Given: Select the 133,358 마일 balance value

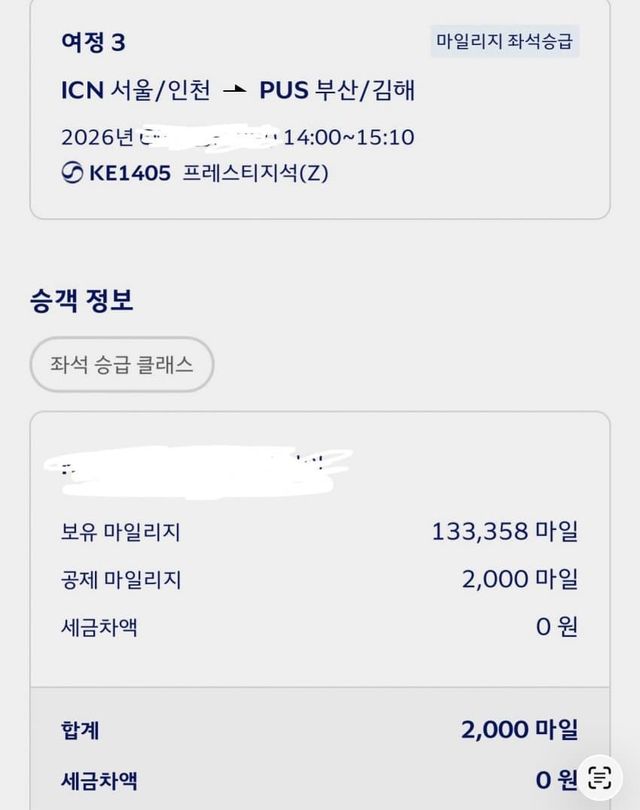Looking at the screenshot, I should coord(504,532).
